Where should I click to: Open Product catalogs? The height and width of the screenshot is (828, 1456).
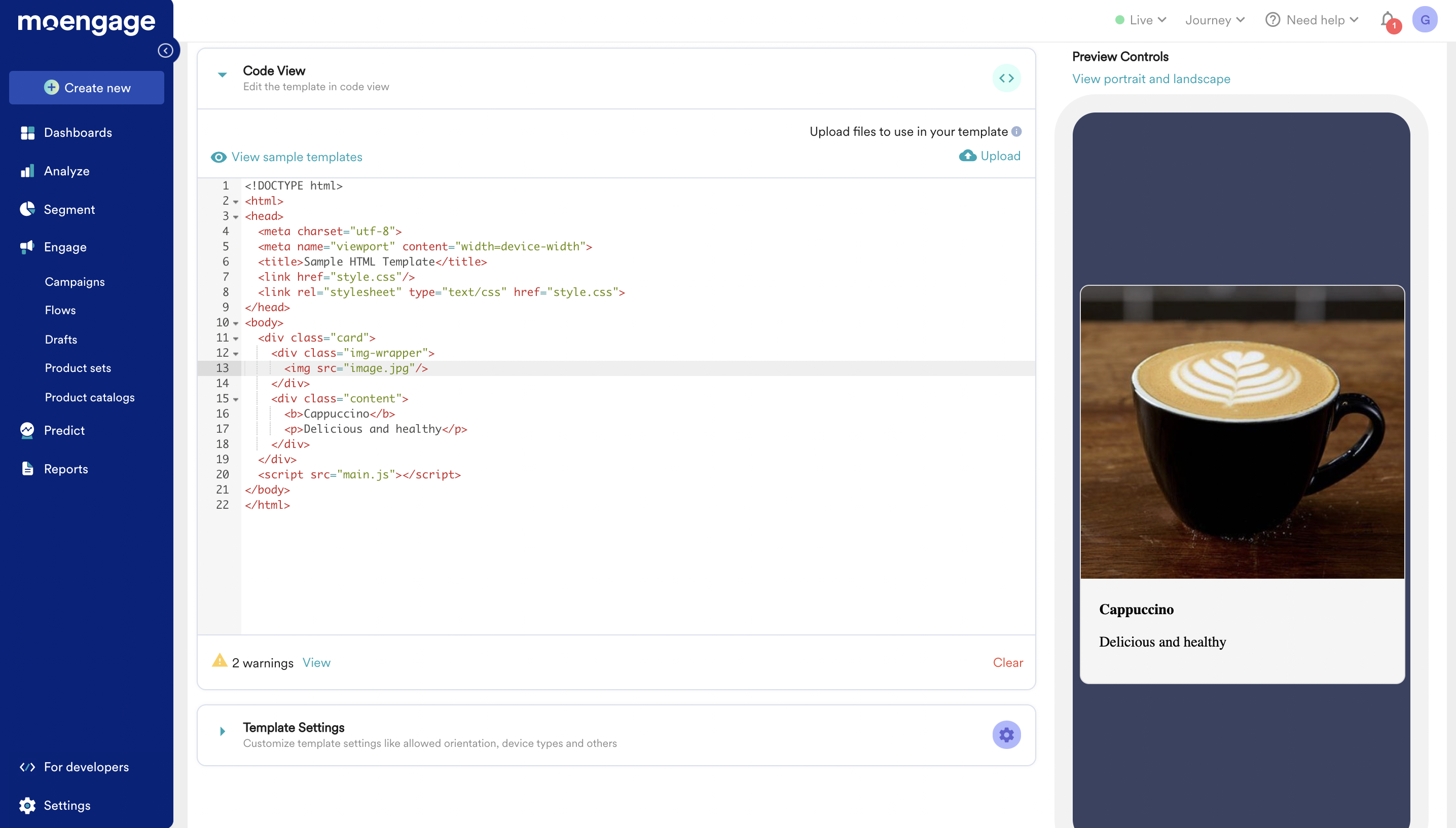click(x=90, y=397)
